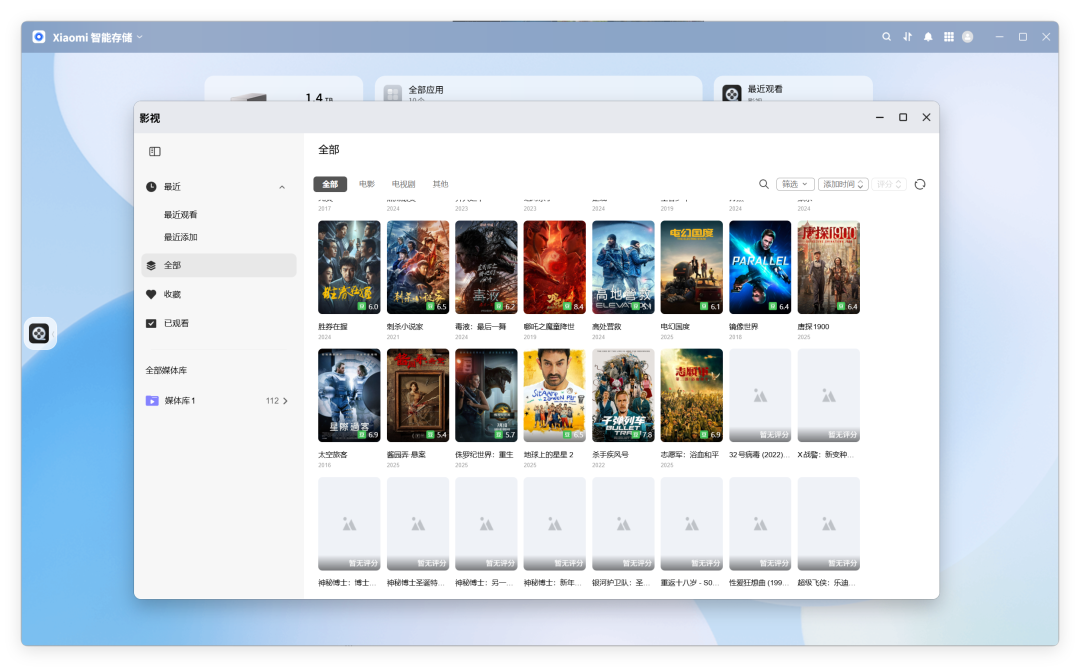This screenshot has height=667, width=1080.
Task: Open the X战警：新变种 placeholder card
Action: click(x=829, y=396)
